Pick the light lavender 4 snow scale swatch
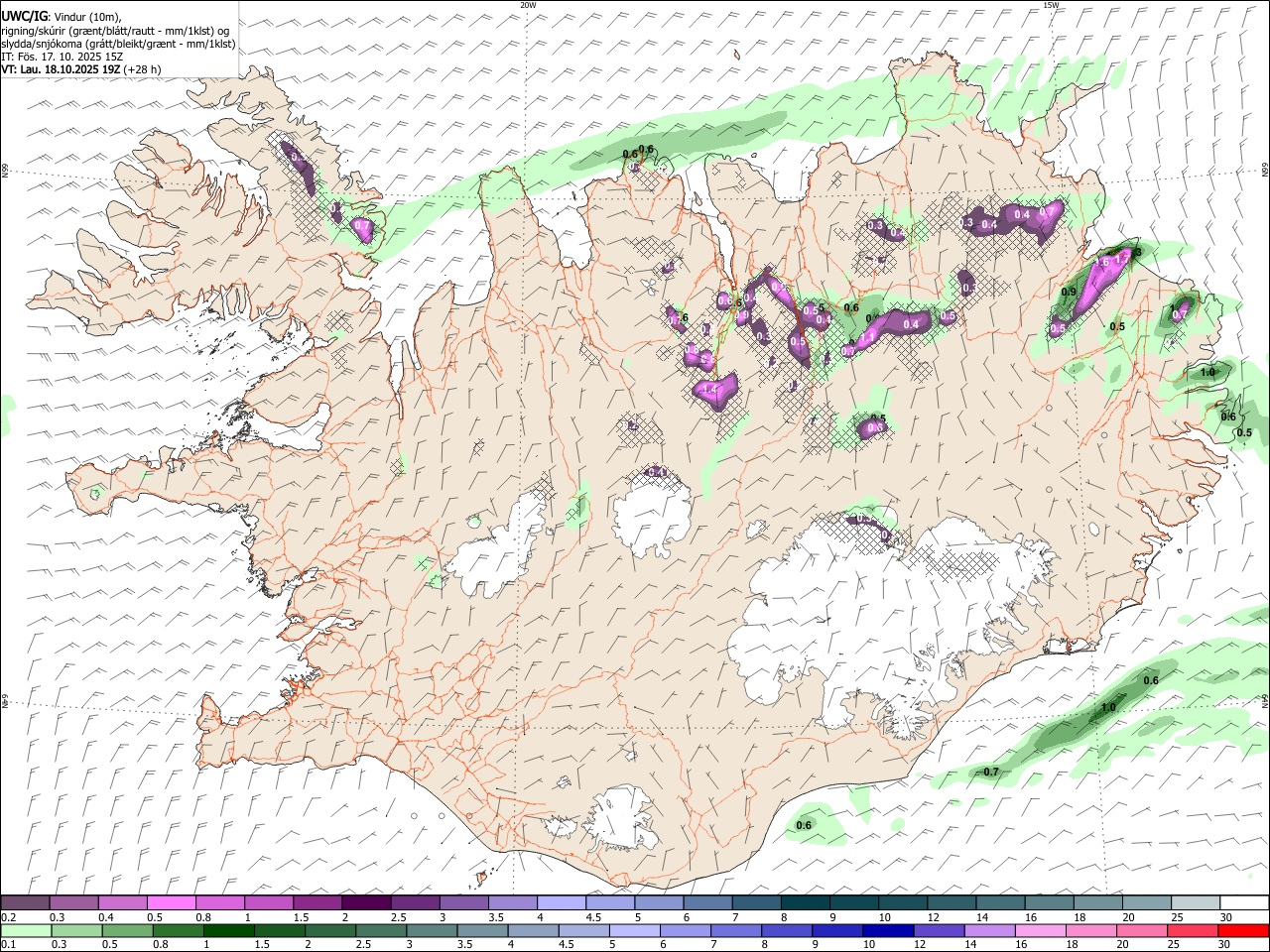 561,902
